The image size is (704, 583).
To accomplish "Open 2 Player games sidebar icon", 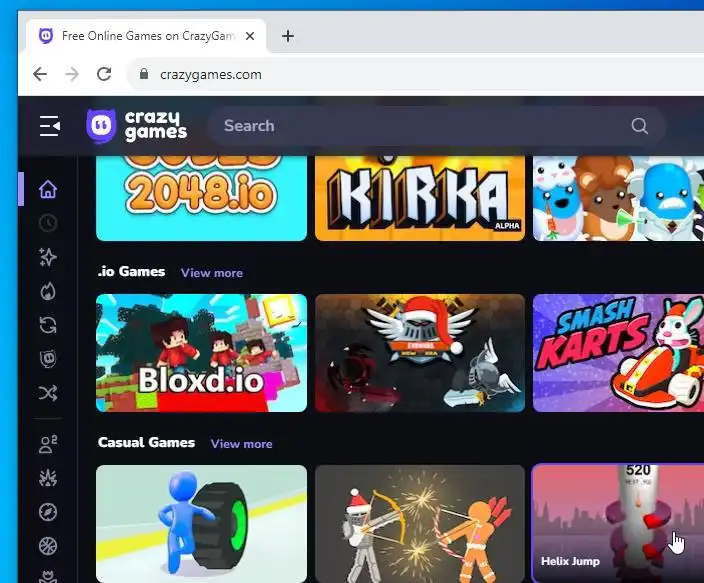I will pyautogui.click(x=48, y=444).
